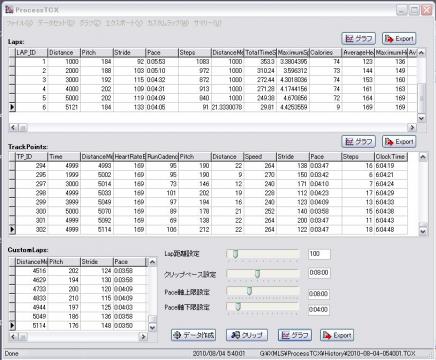
Task: Click CustomLaps horizontal scroll-right arrow
Action: 143,337
